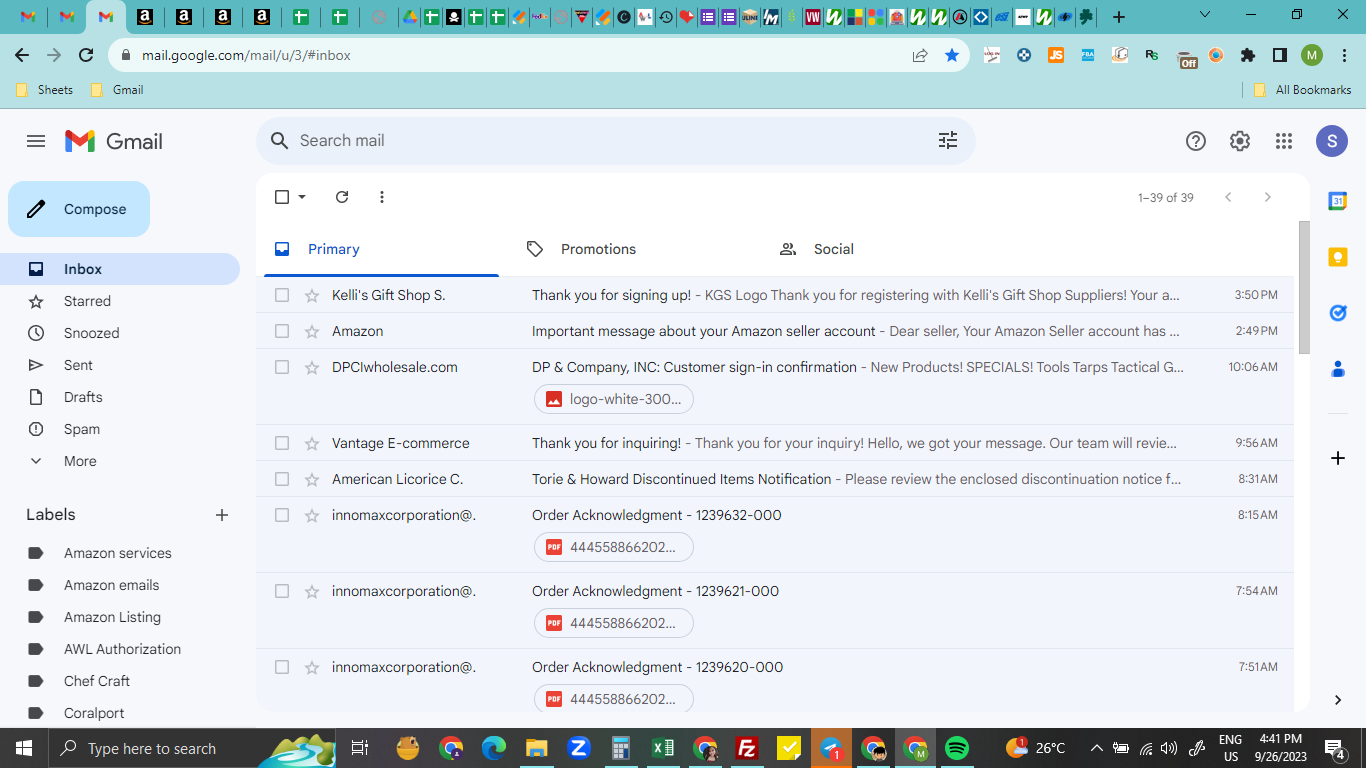Select the American Licorice C. email checkbox
Viewport: 1366px width, 768px height.
point(282,479)
